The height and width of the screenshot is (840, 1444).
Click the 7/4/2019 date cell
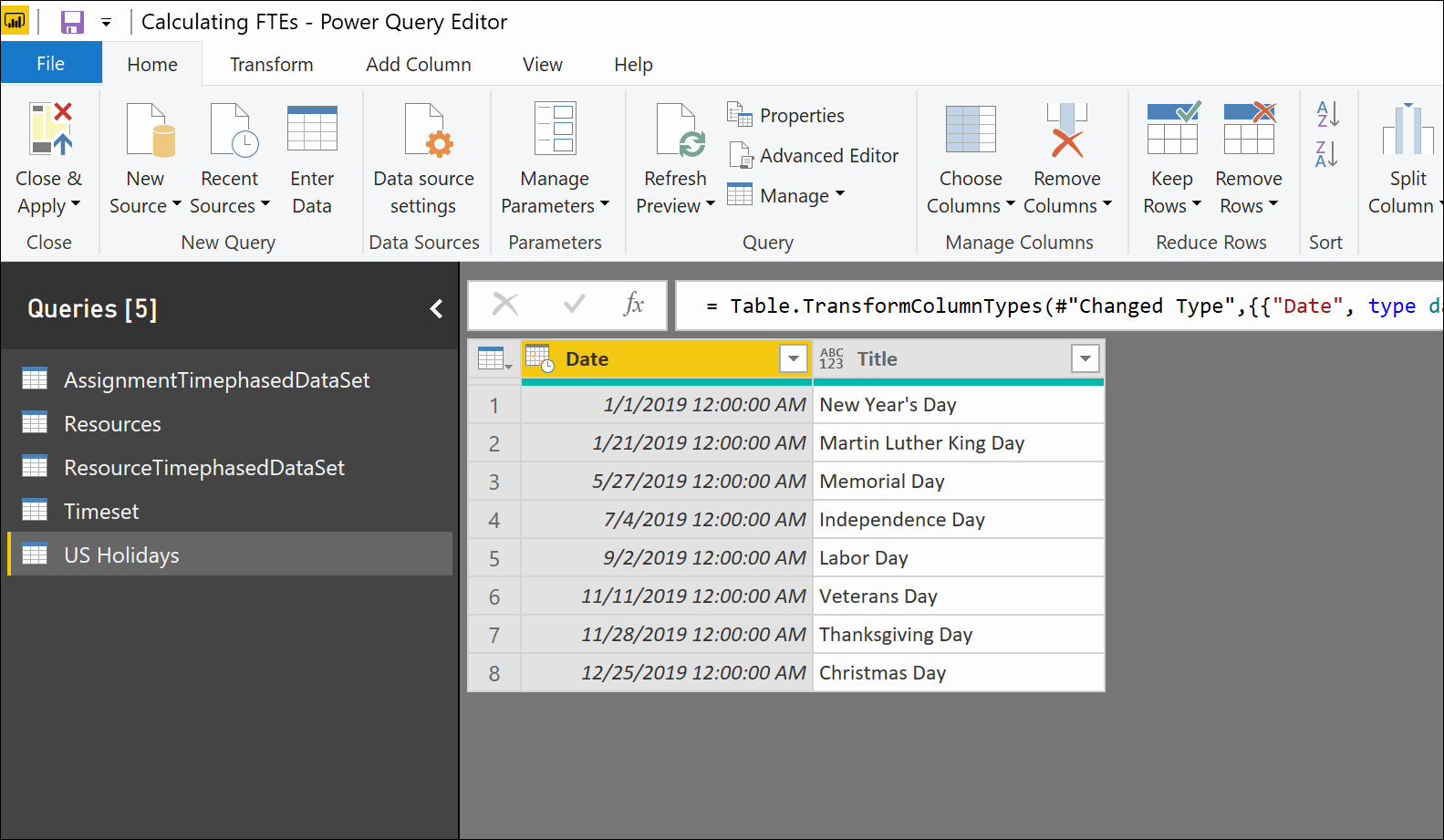[x=667, y=520]
